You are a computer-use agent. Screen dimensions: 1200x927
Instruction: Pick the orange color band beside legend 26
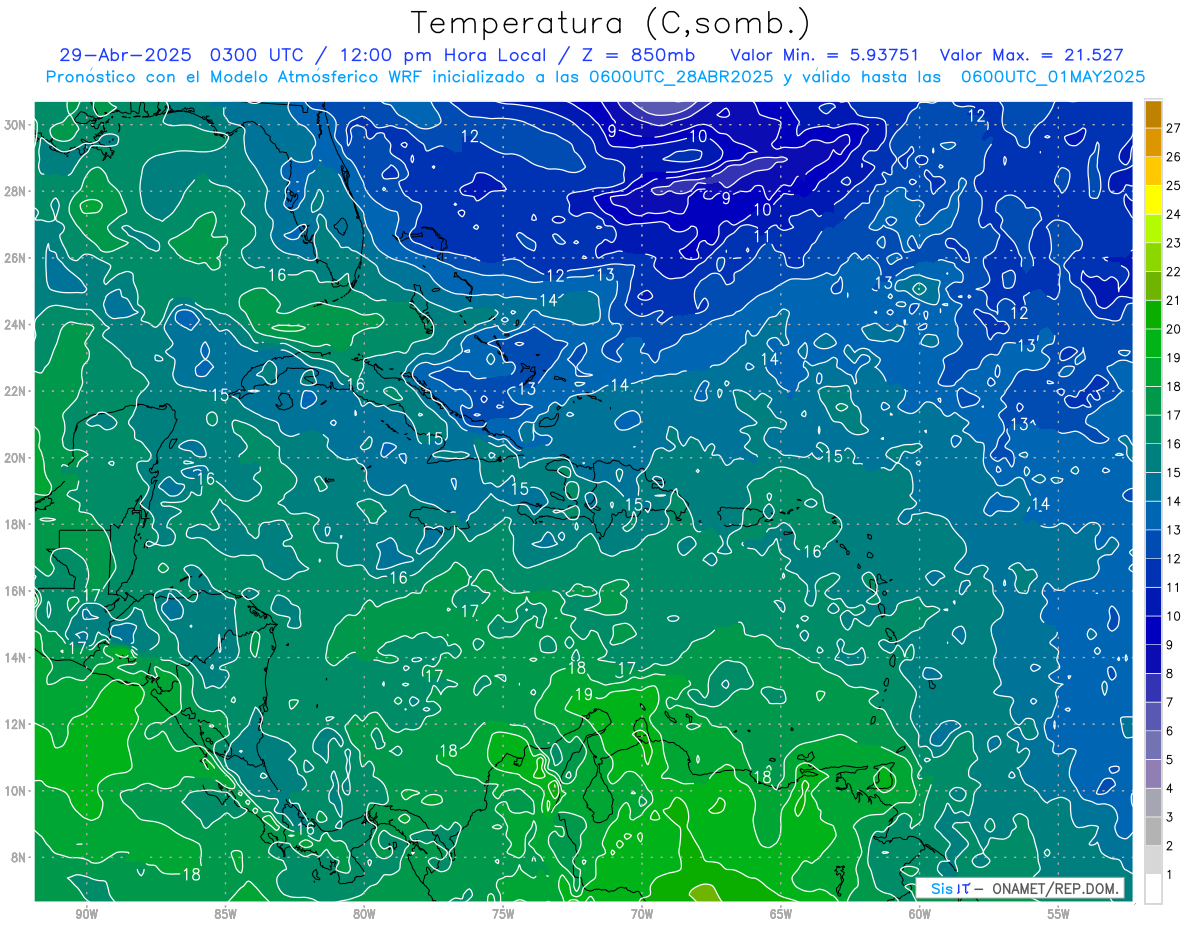pos(1153,142)
